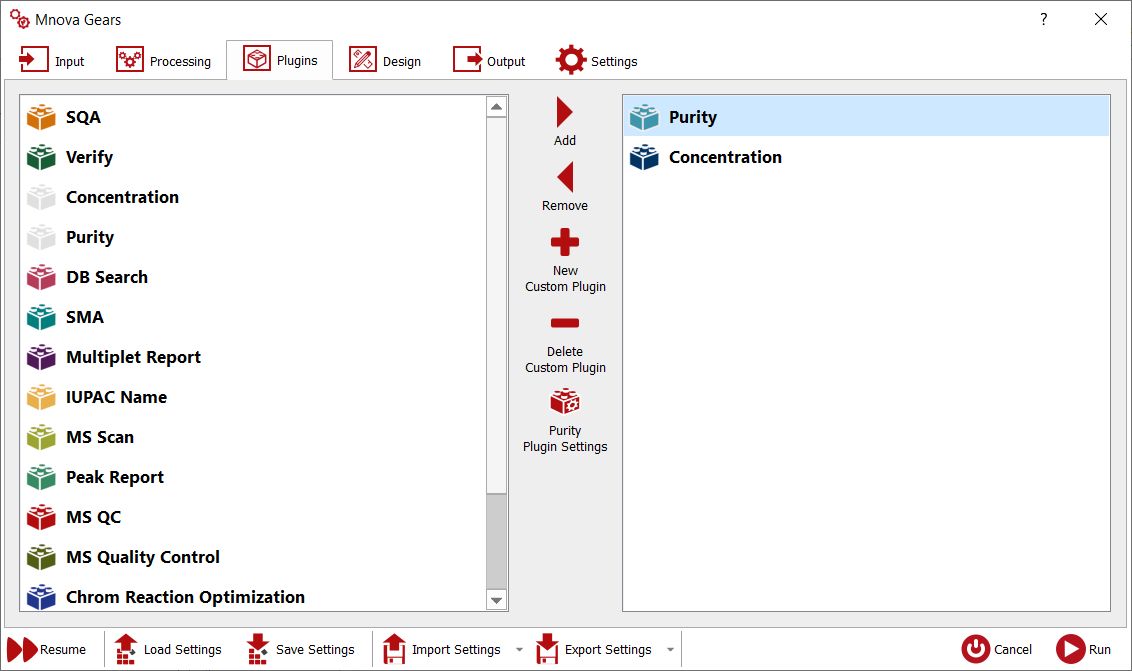
Task: Click the plugin list scroll-down arrow
Action: tap(497, 599)
